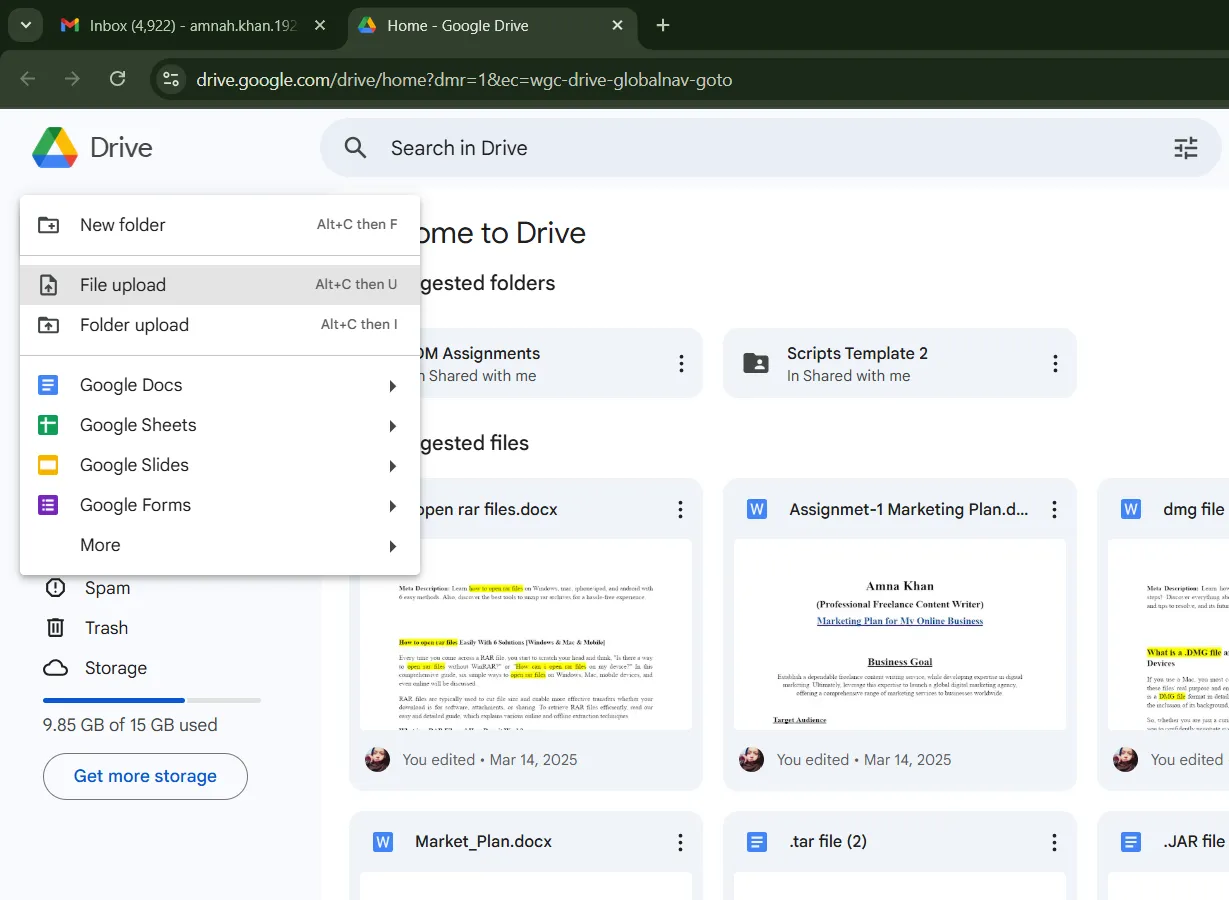
Task: Expand the More submenu arrow
Action: coord(393,546)
